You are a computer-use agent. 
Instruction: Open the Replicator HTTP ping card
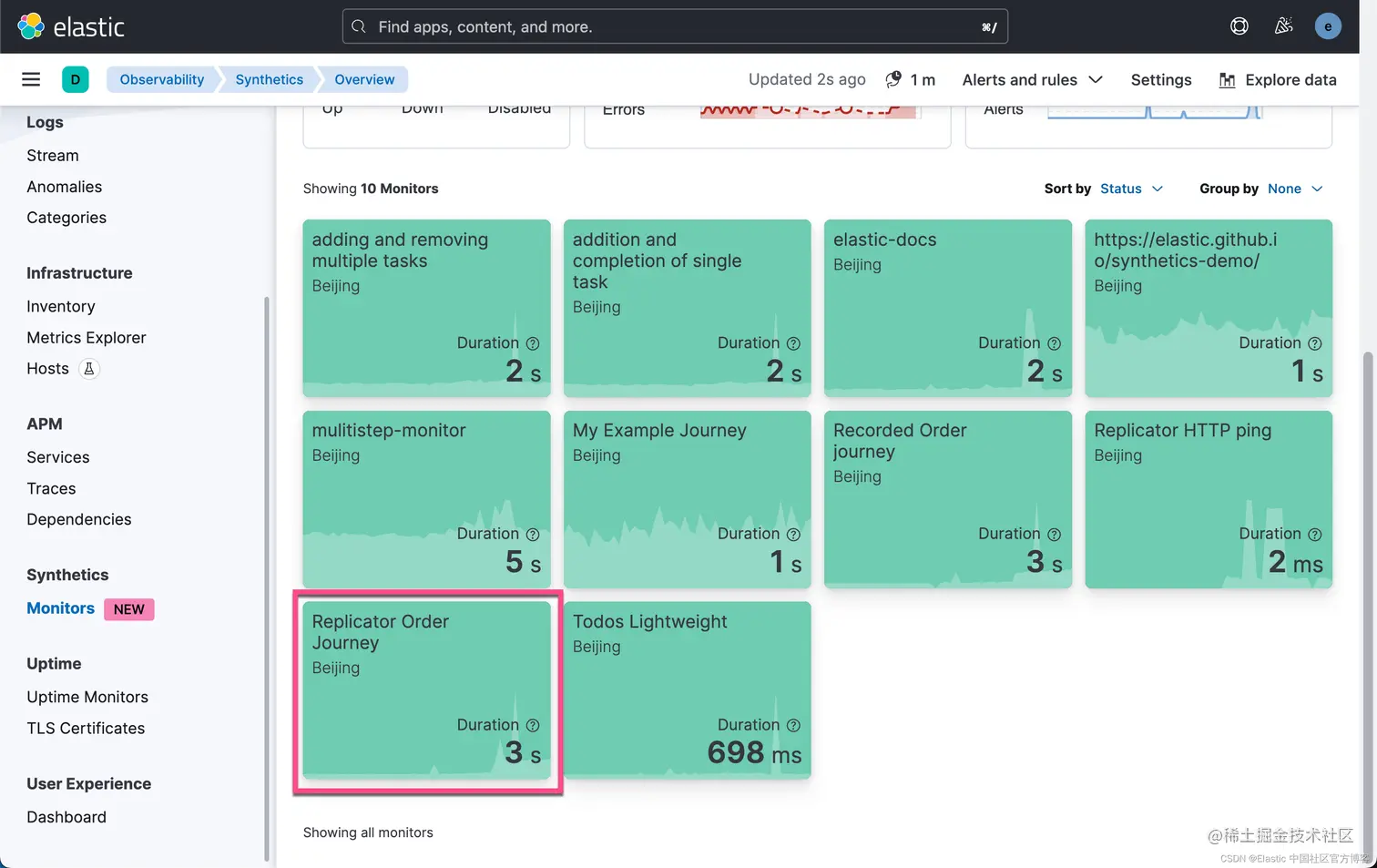(x=1209, y=499)
